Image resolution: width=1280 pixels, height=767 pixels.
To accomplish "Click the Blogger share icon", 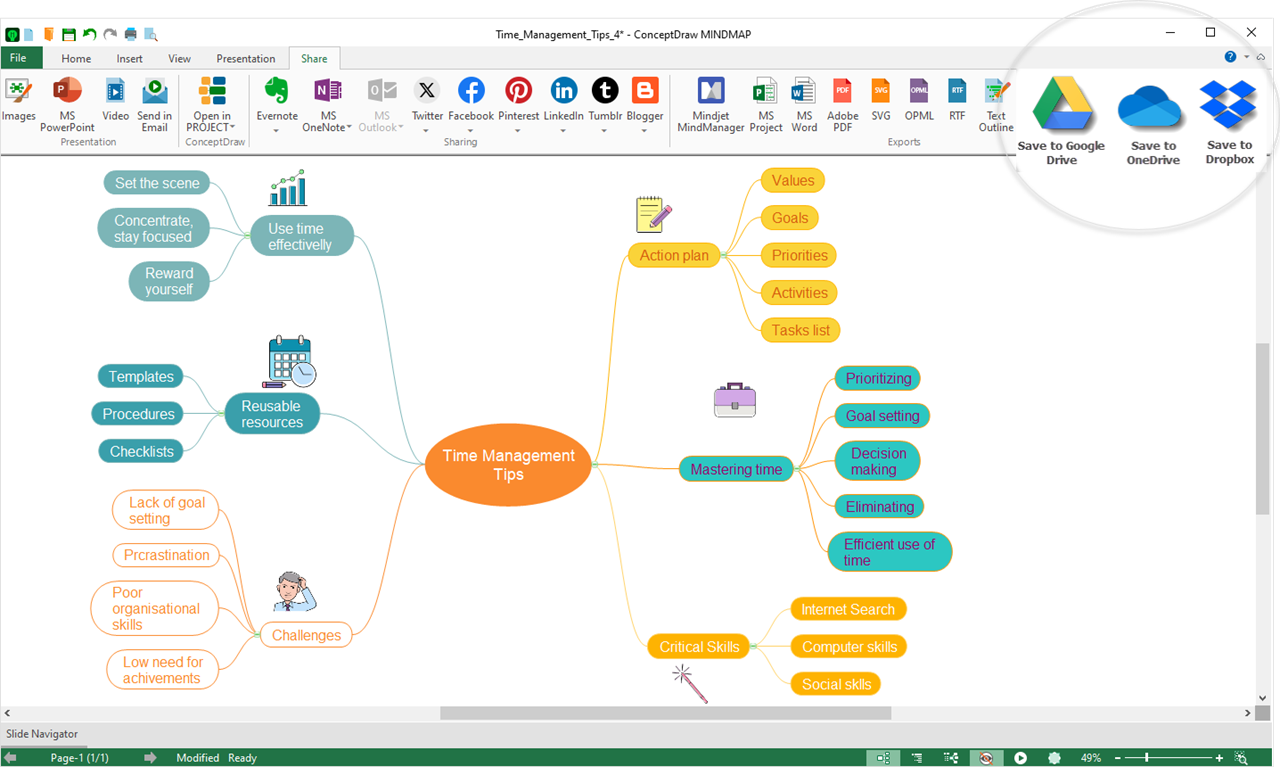I will pyautogui.click(x=645, y=91).
